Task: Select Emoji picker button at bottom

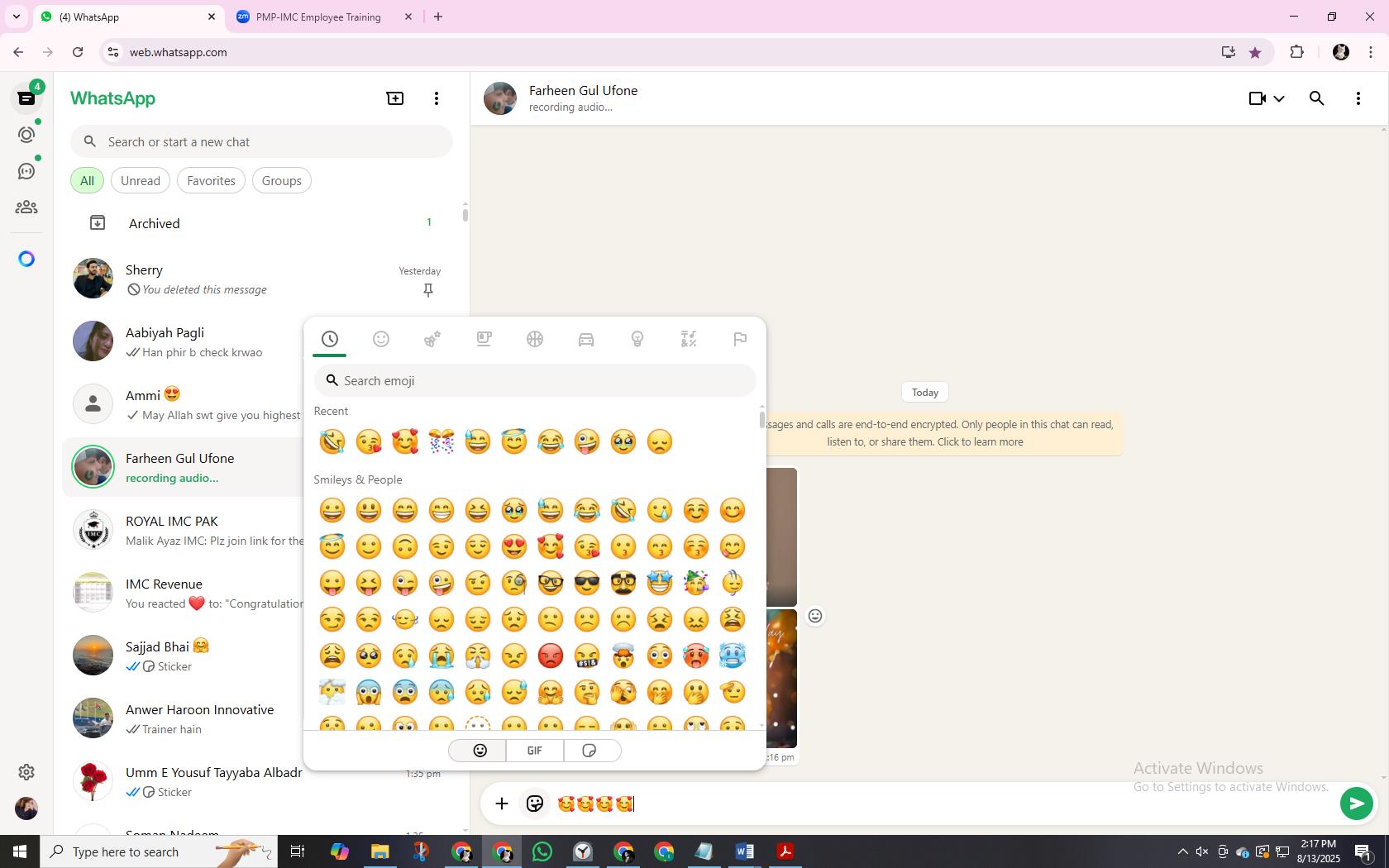Action: pos(480,751)
